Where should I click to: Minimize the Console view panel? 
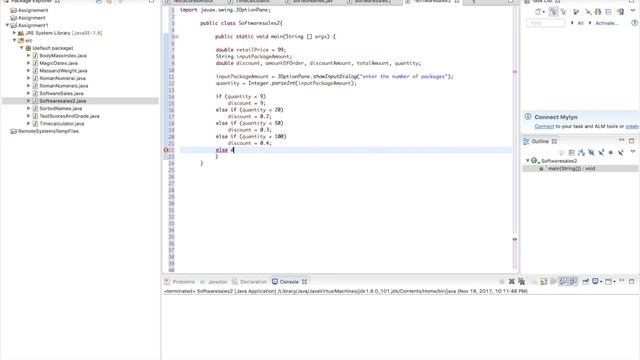[x=621, y=281]
